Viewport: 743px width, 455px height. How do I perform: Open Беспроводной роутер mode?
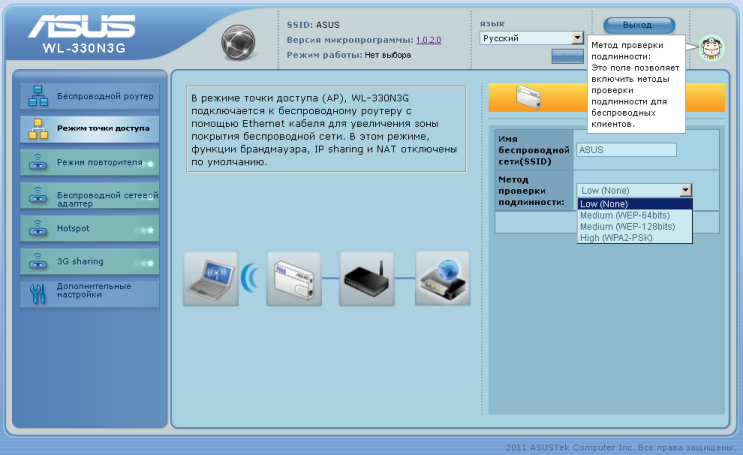pos(90,96)
